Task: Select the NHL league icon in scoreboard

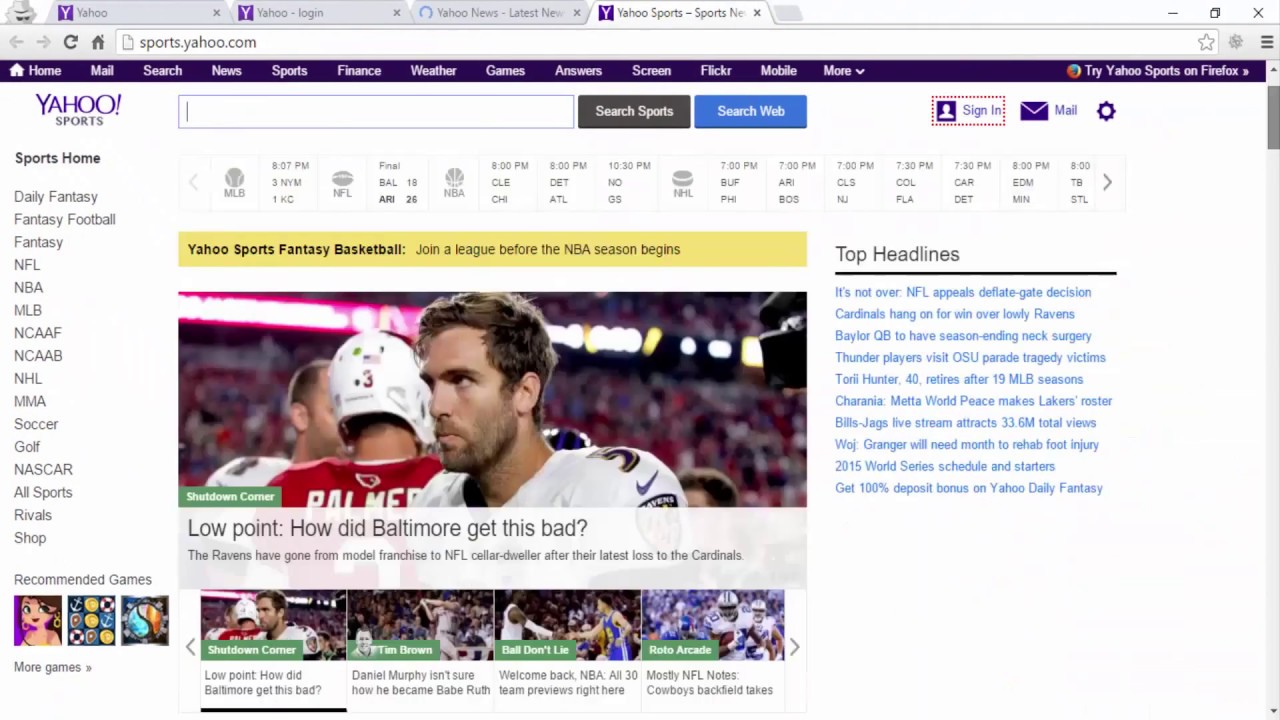Action: point(682,183)
